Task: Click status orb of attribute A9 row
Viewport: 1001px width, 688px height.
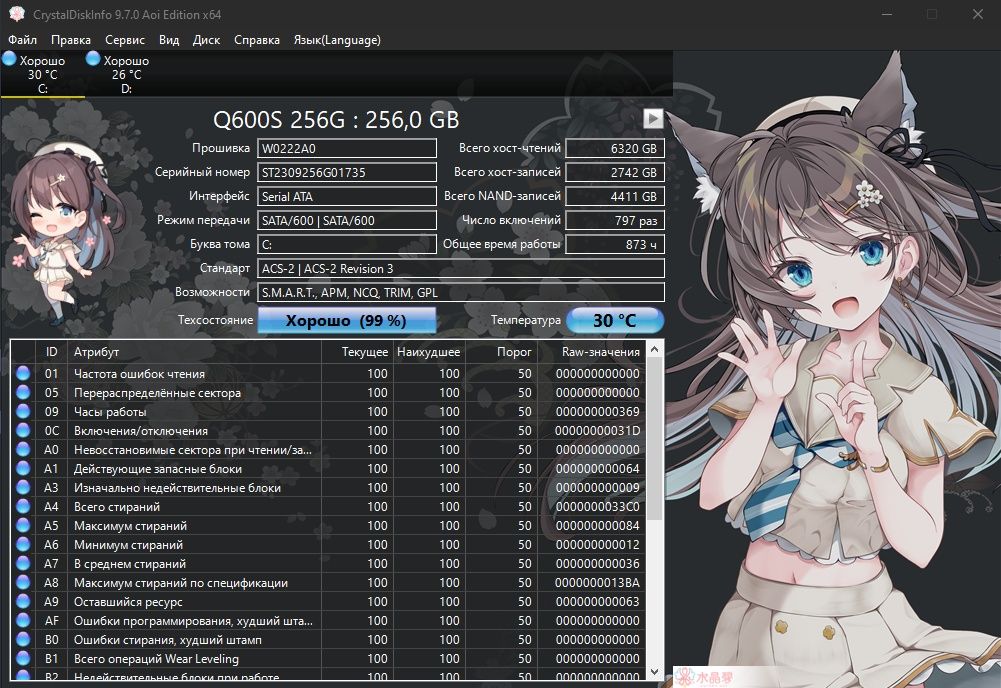Action: [x=23, y=601]
